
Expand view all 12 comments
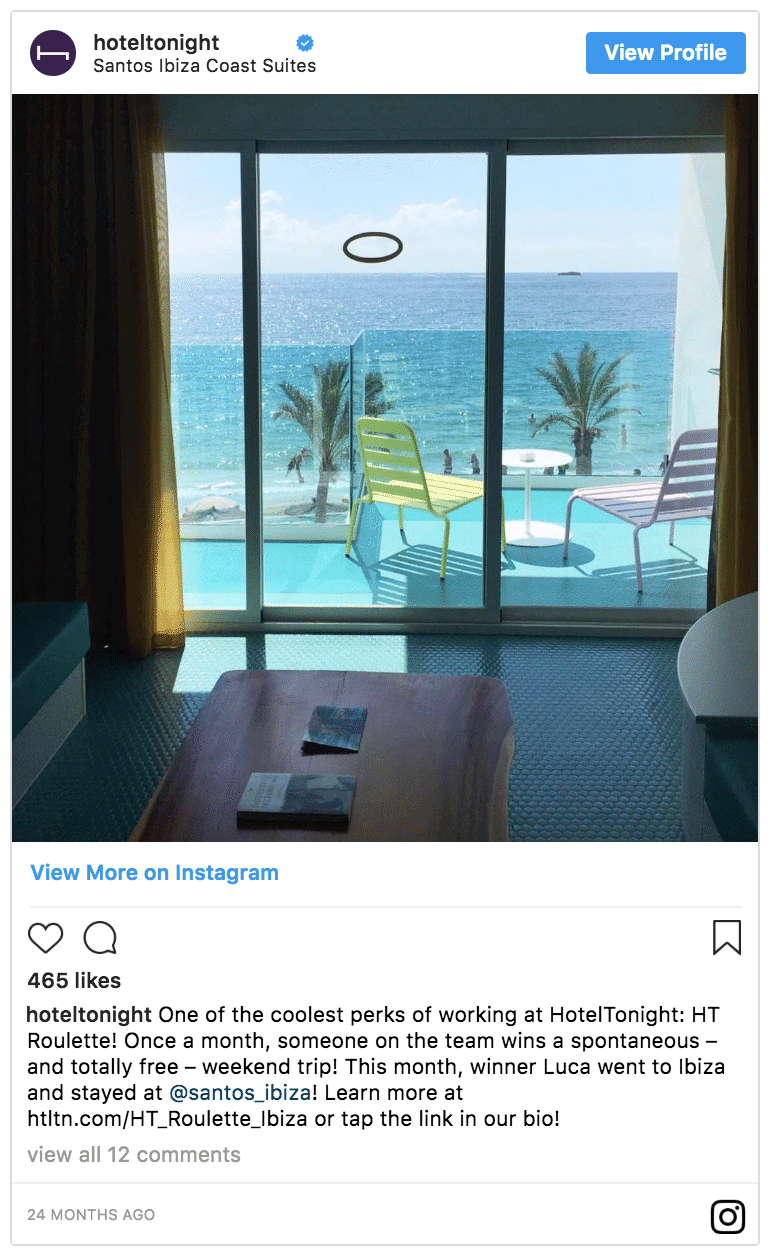134,1154
